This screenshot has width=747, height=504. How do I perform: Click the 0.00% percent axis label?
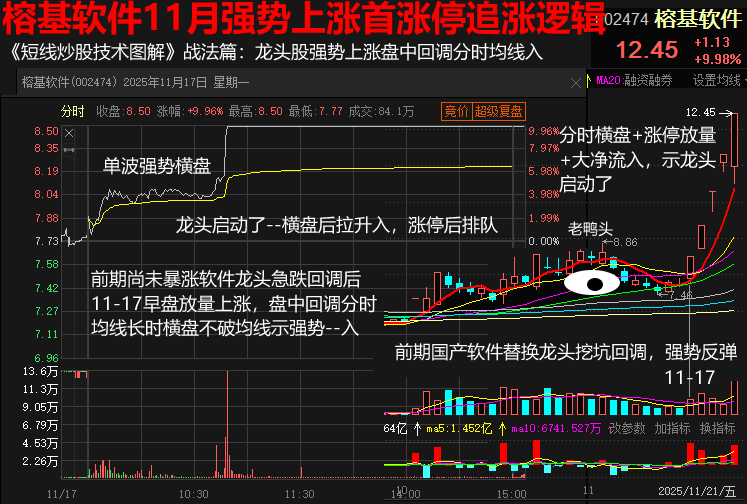tap(544, 242)
